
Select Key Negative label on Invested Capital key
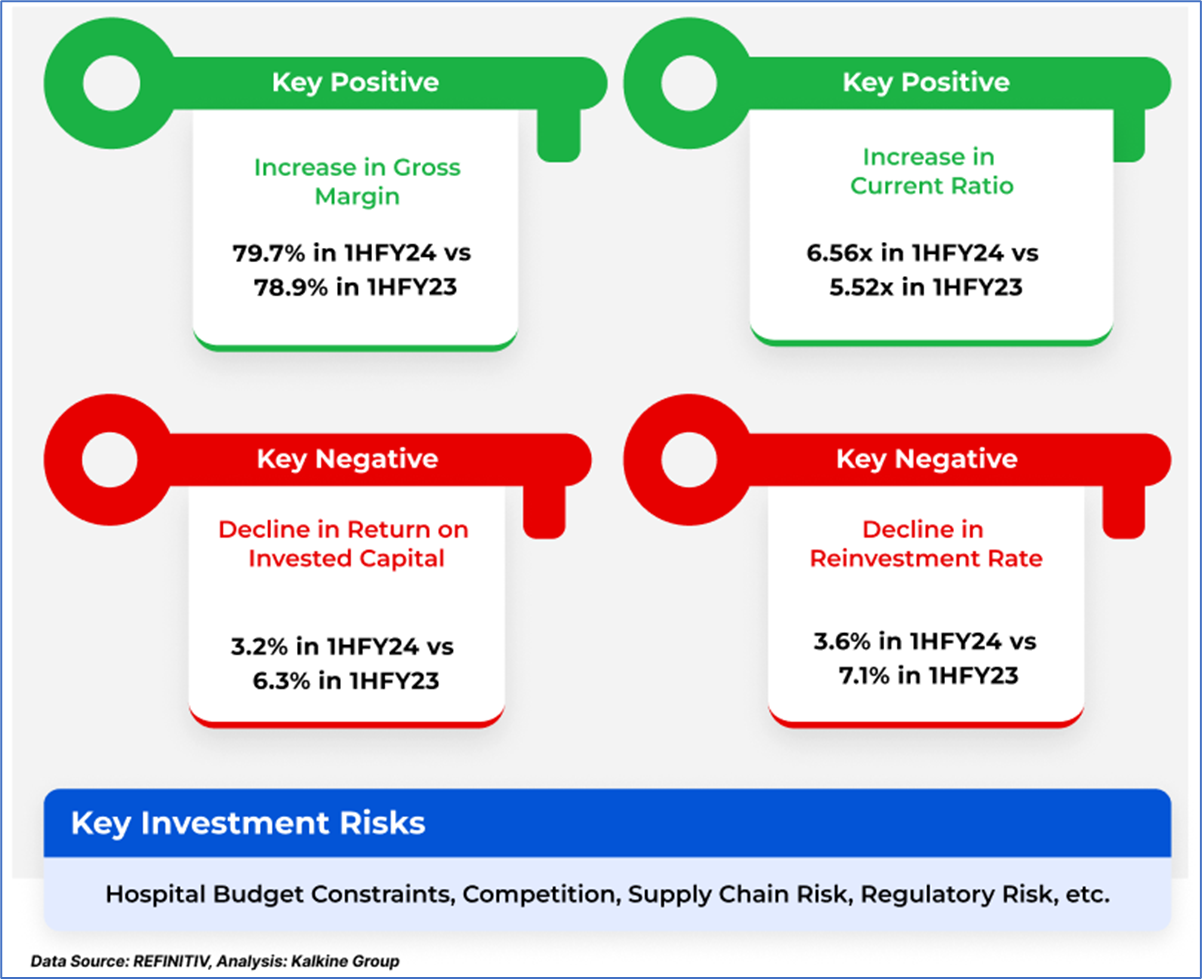(347, 459)
